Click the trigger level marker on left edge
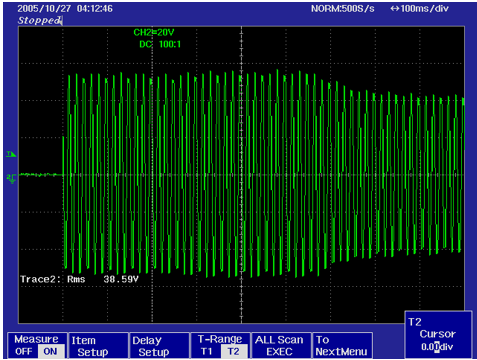The width and height of the screenshot is (477, 360). click(11, 154)
